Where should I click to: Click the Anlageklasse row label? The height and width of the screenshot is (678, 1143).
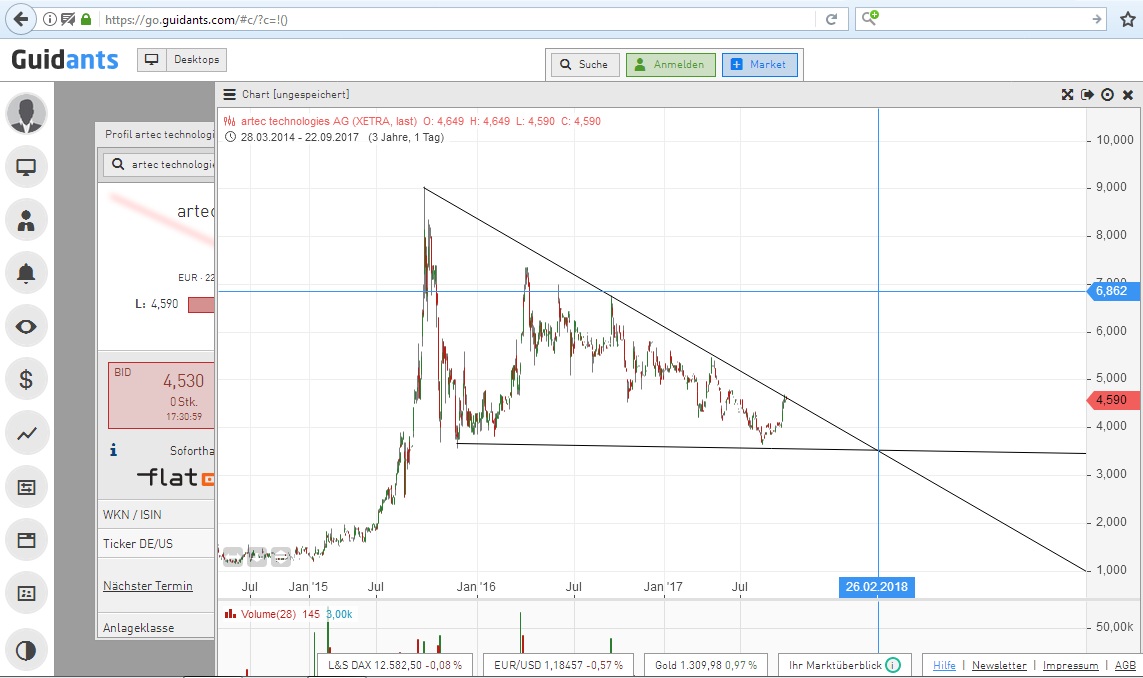[x=139, y=628]
